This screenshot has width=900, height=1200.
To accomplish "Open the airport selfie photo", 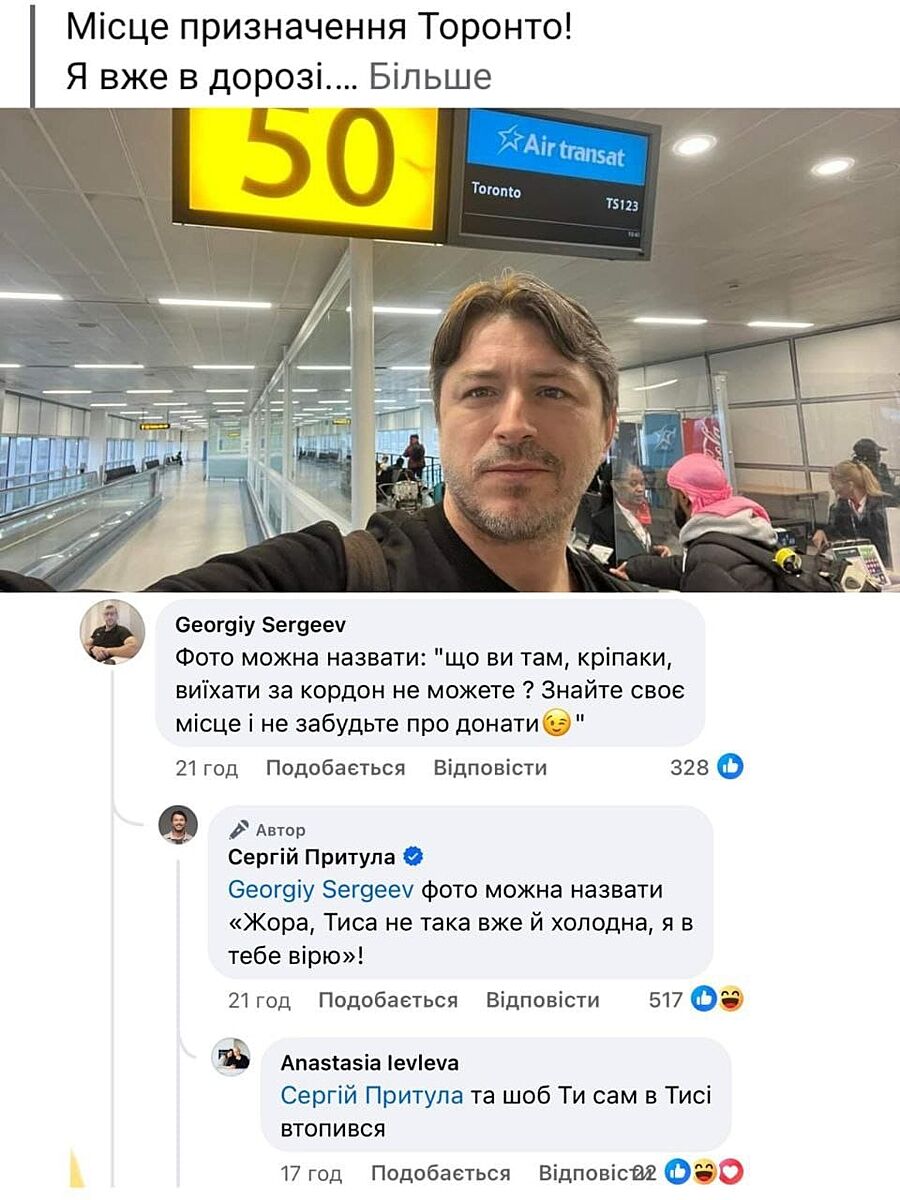I will 450,350.
